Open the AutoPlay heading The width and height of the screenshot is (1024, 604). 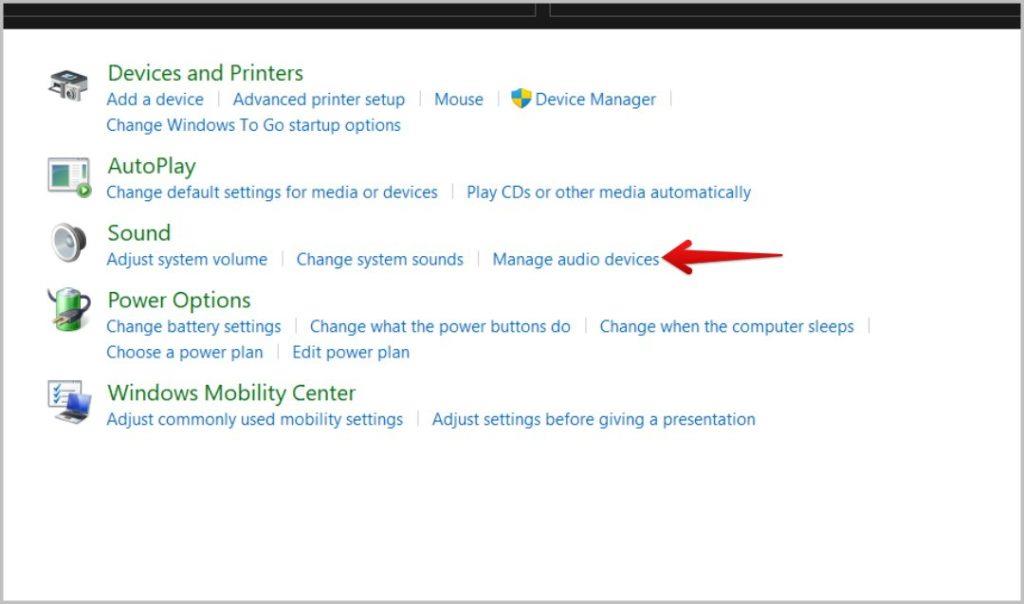(x=152, y=167)
